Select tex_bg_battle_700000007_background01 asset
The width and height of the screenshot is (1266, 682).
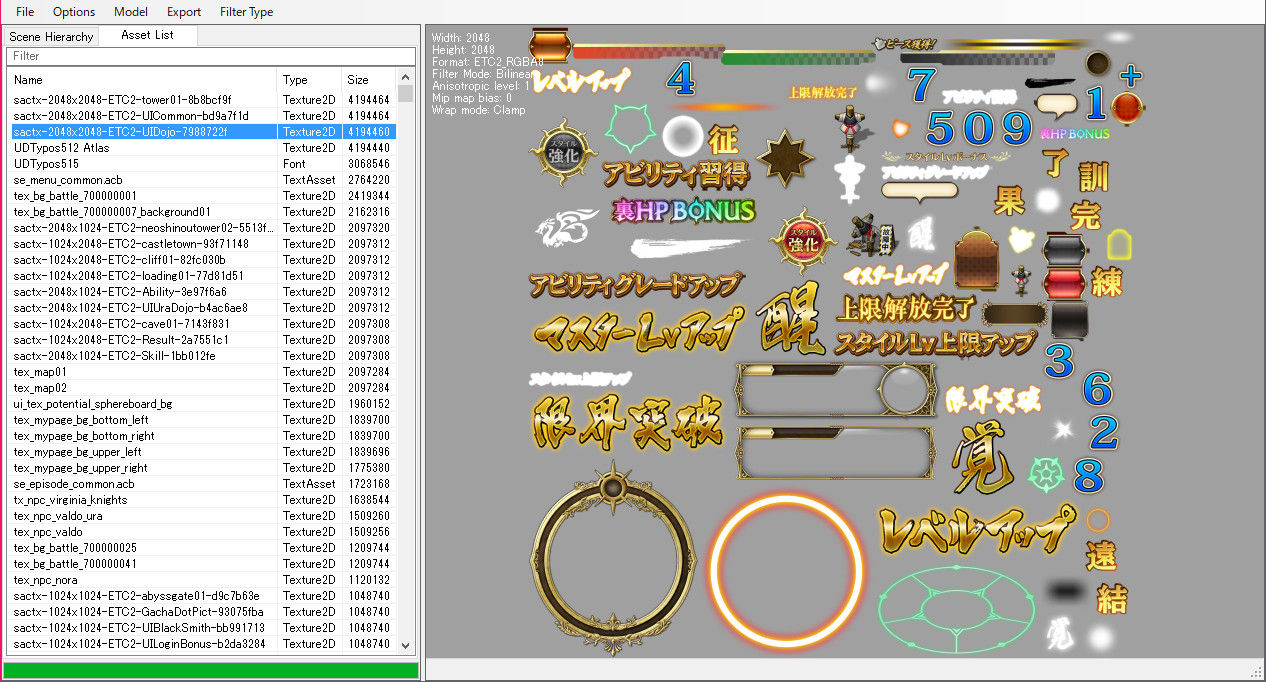point(203,212)
